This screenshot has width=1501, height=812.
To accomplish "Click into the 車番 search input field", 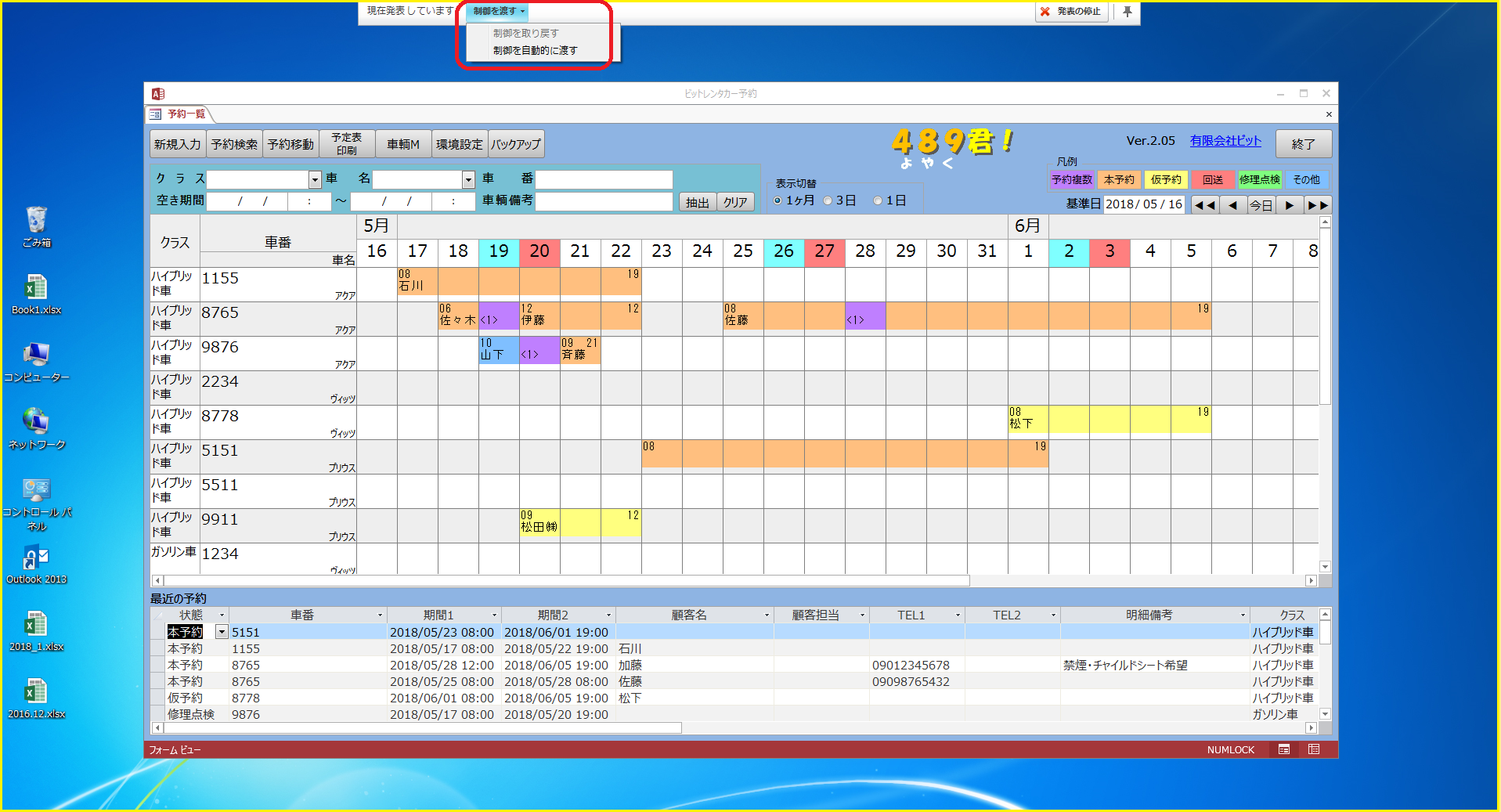I will [x=604, y=179].
